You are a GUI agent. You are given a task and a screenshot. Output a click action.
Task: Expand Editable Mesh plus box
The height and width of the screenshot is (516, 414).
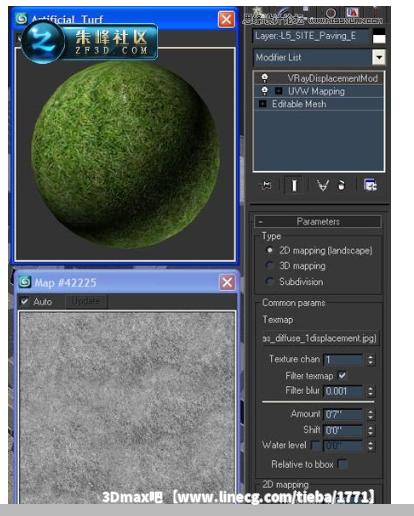pos(263,104)
